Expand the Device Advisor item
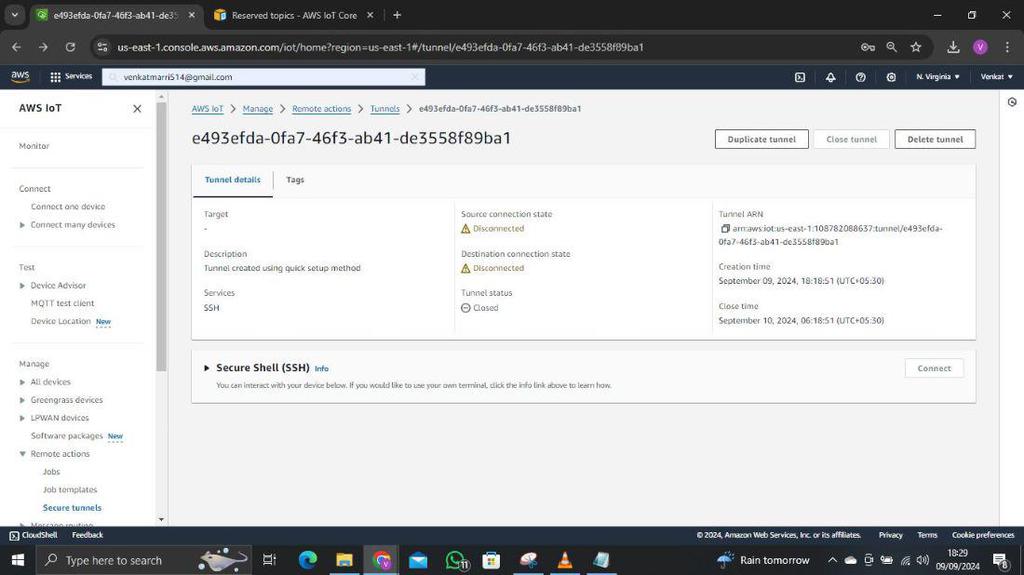 [x=22, y=286]
